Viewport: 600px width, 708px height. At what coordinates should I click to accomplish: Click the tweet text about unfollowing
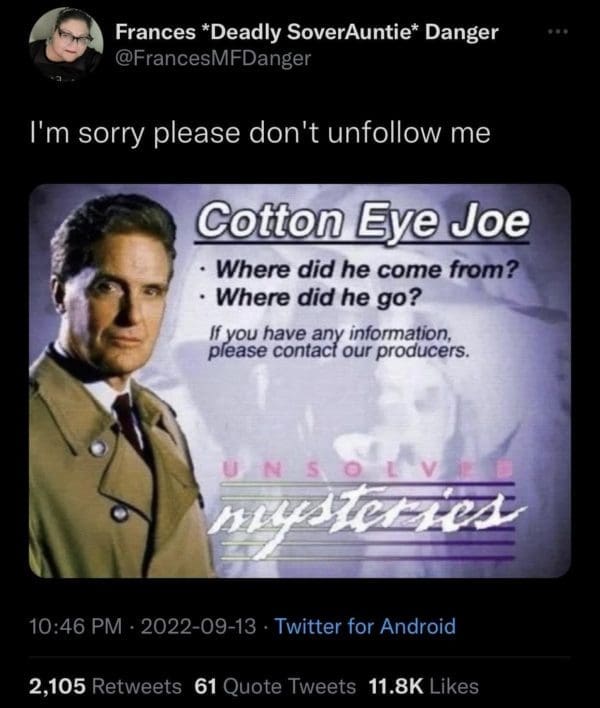click(260, 133)
